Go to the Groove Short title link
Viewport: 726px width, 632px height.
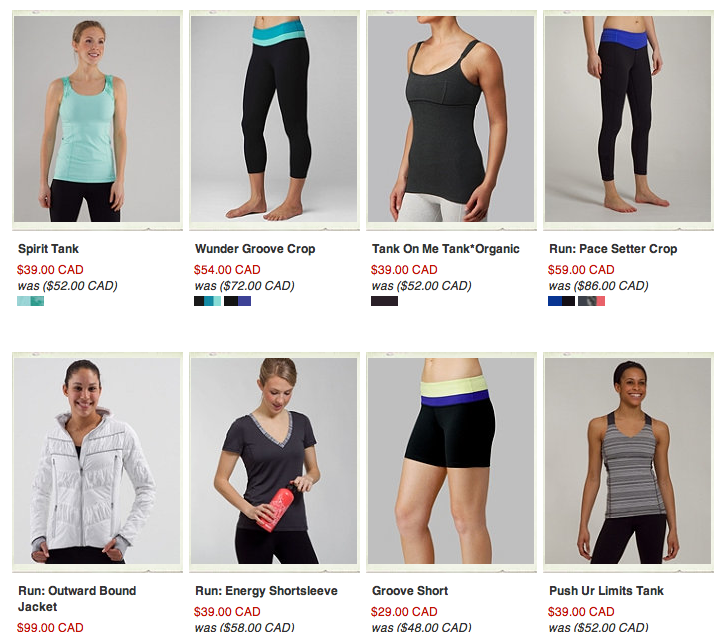410,591
